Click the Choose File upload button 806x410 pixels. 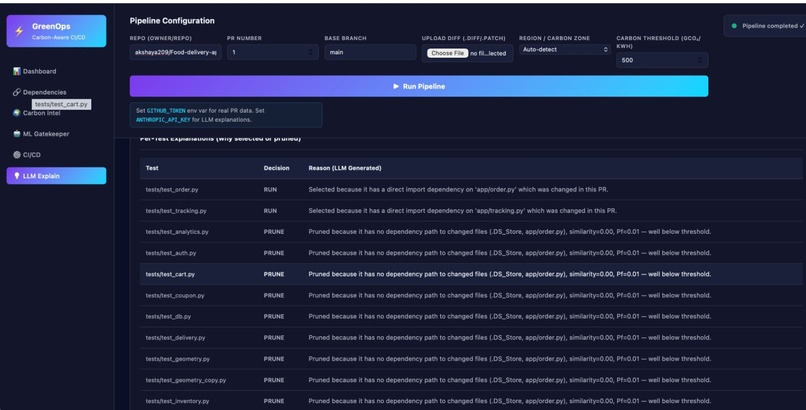[x=447, y=53]
